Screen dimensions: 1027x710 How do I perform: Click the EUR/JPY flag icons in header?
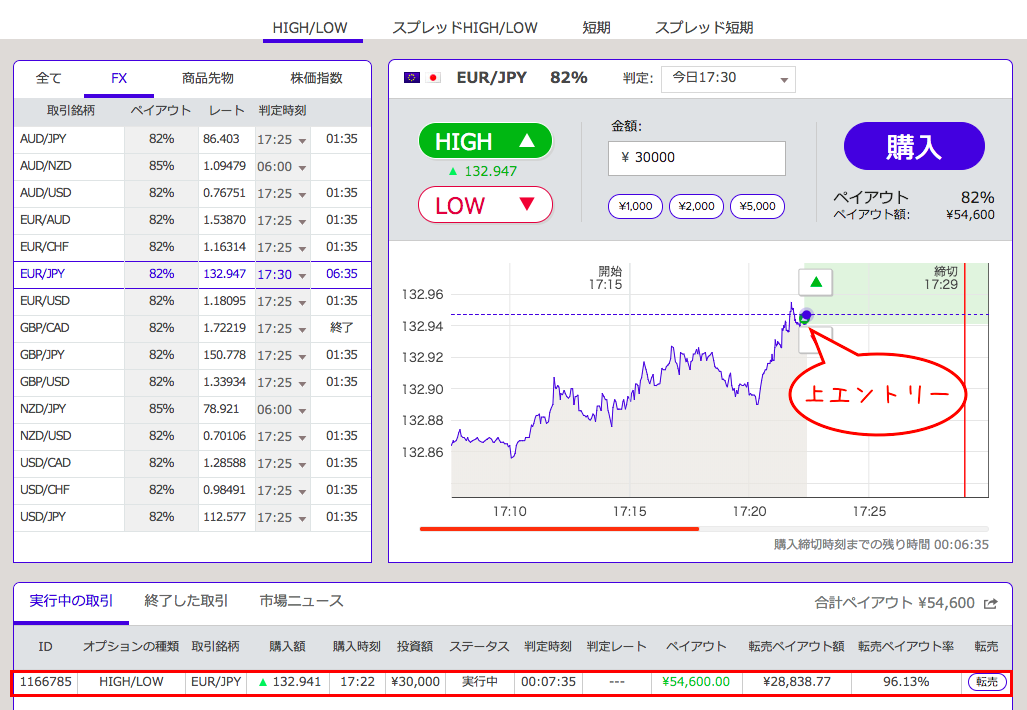pyautogui.click(x=422, y=78)
